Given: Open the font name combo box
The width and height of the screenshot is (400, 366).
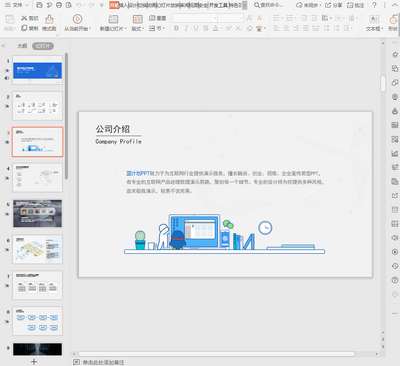Looking at the screenshot, I should [195, 18].
